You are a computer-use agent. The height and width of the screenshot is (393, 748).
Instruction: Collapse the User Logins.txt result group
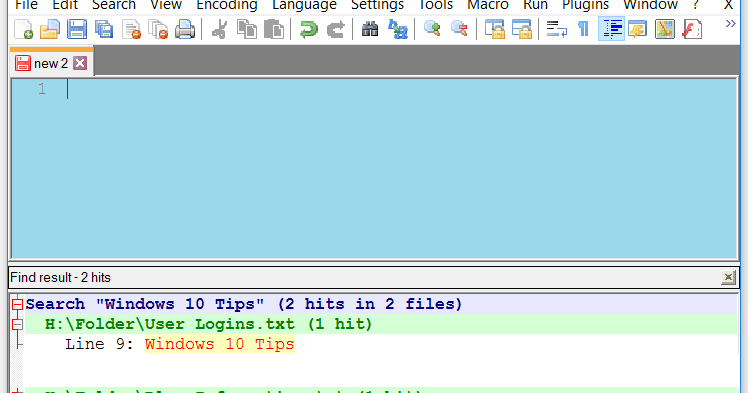point(17,324)
